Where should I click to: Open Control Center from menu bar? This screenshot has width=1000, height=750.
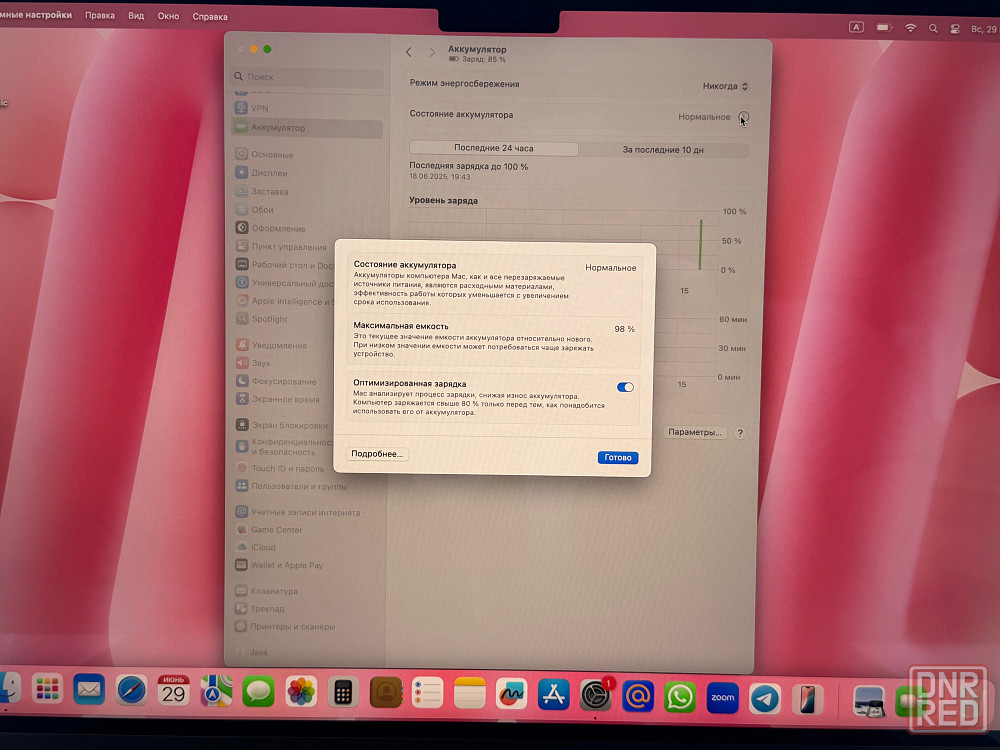coord(955,29)
